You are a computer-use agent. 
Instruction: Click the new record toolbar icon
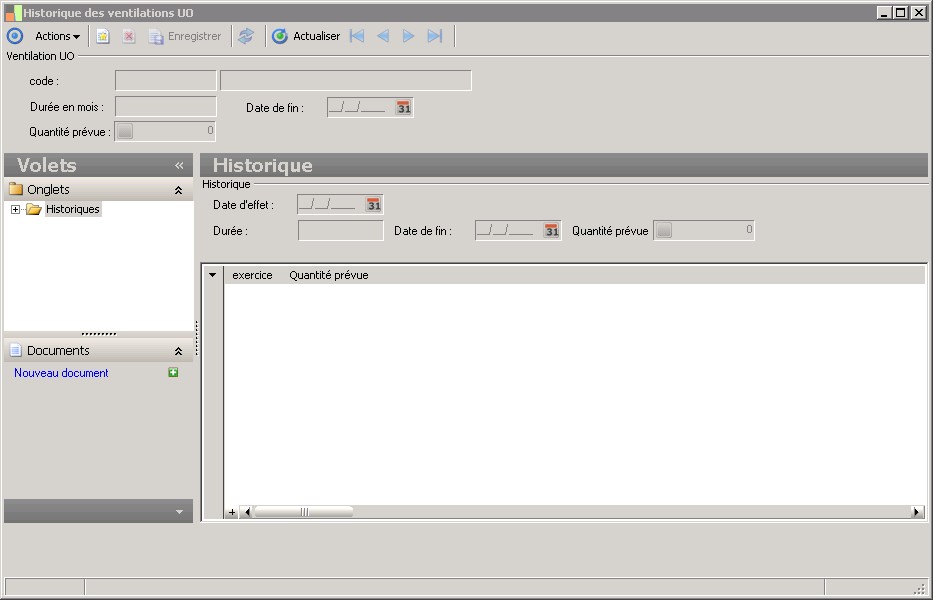click(x=103, y=36)
